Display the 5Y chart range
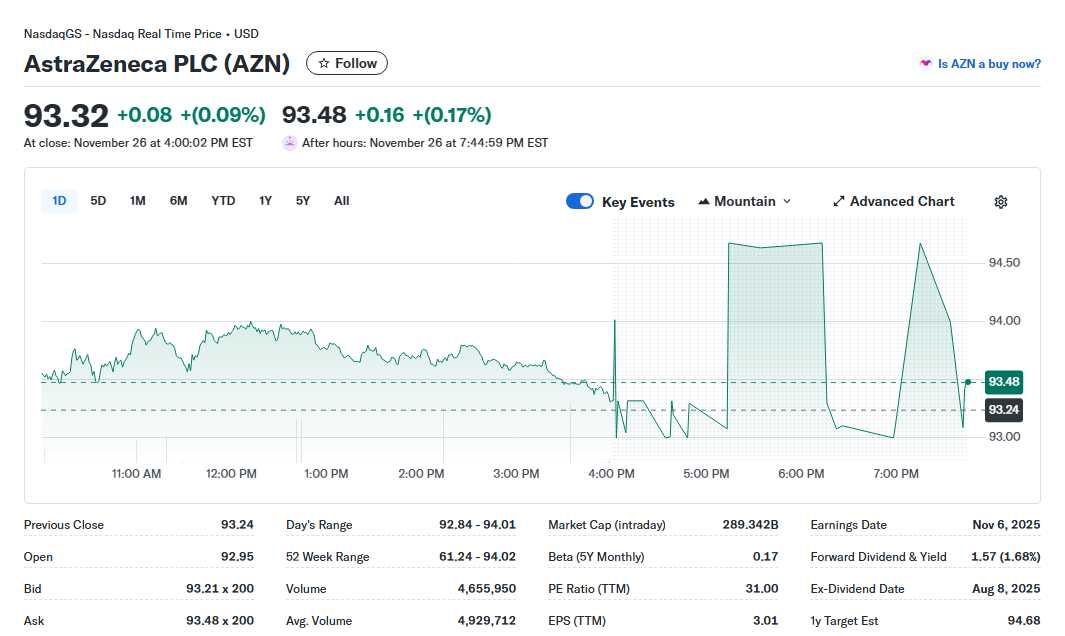 [303, 201]
